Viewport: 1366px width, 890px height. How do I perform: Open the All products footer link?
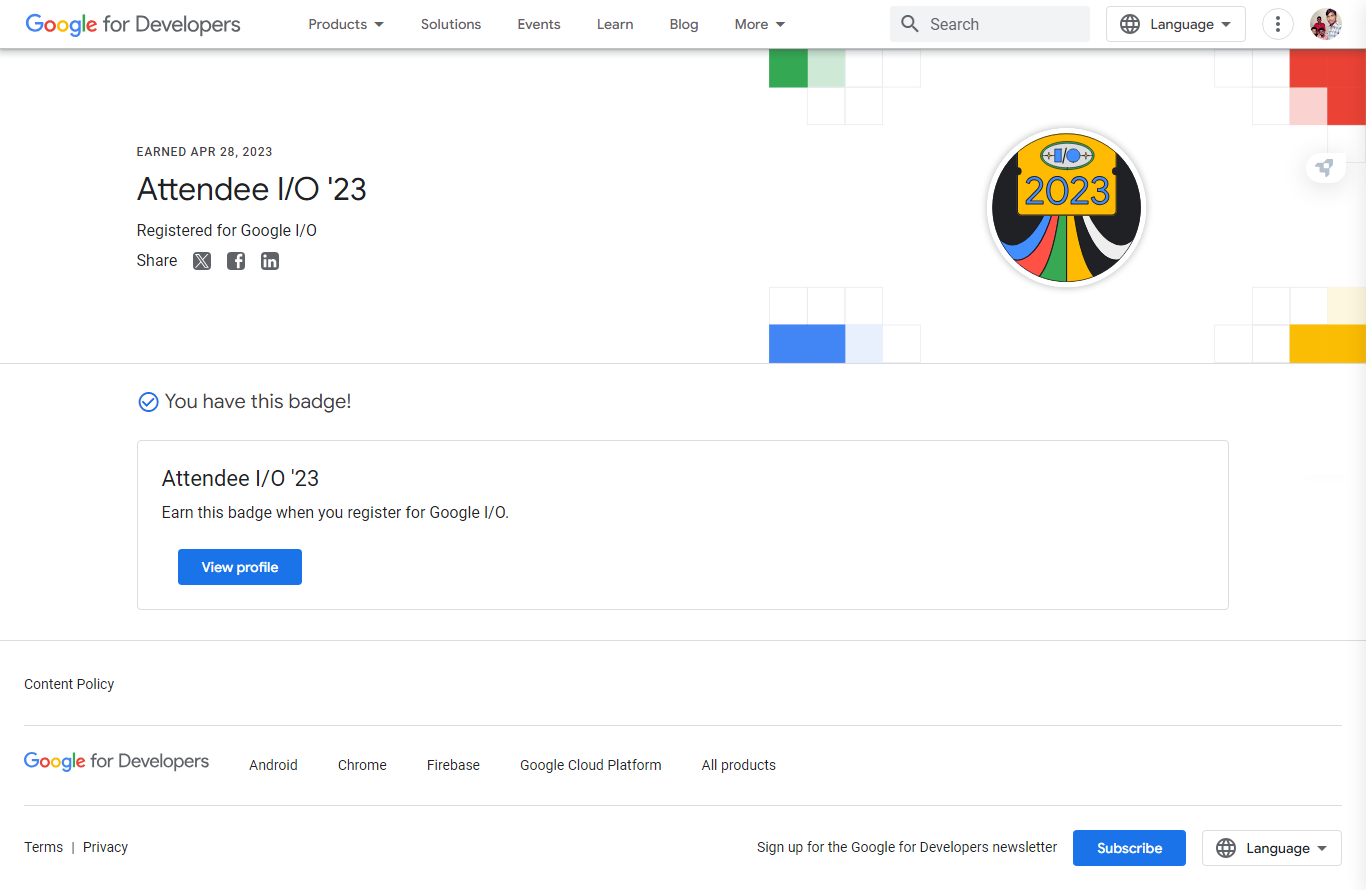tap(739, 765)
